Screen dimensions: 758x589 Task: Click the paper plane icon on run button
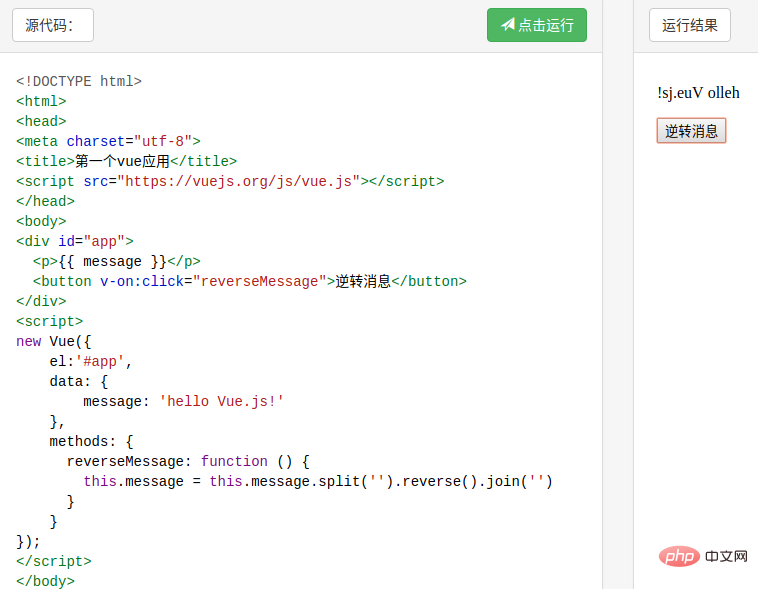[507, 25]
